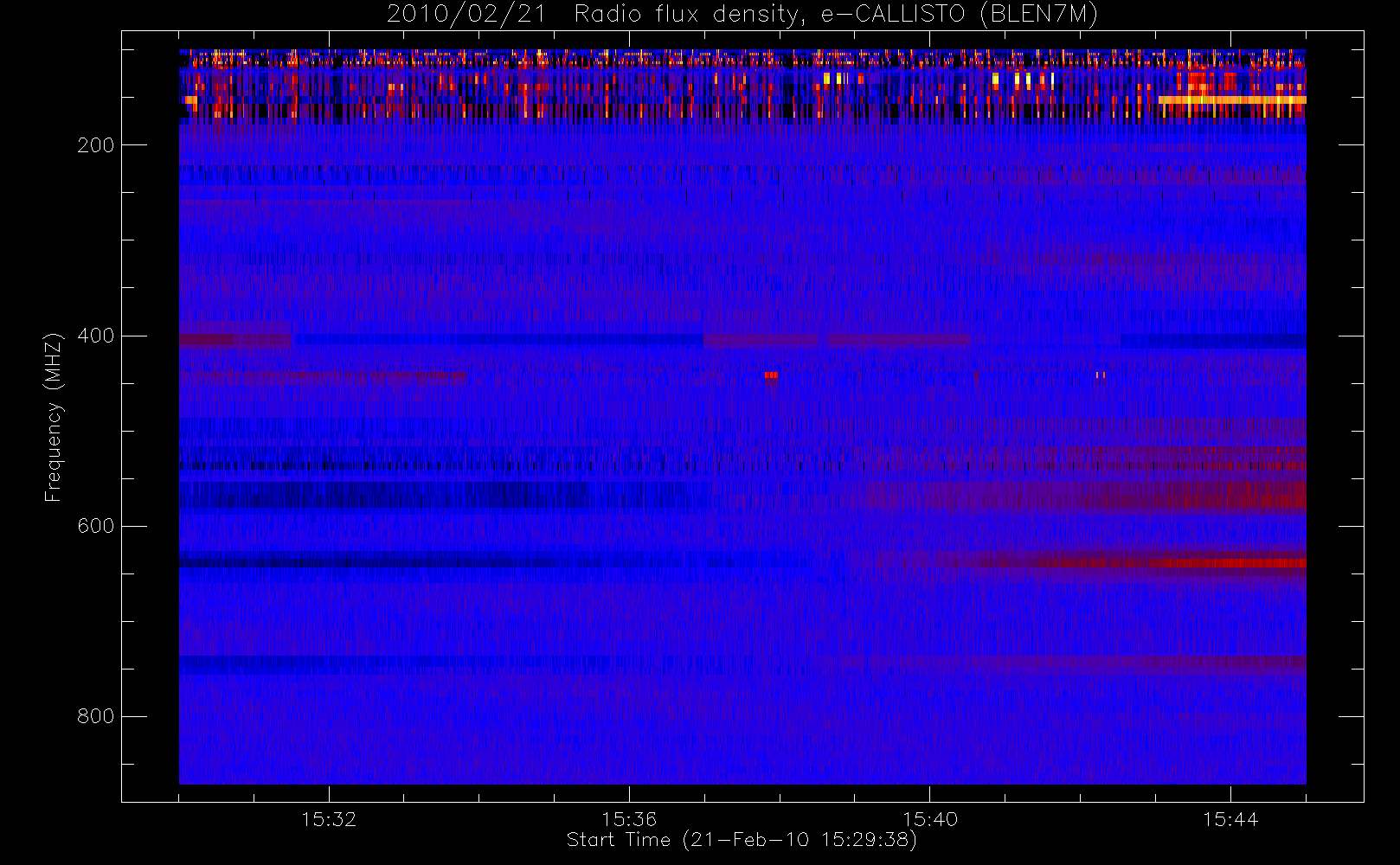
Task: Click the yellow horizontal emission band at top right
Action: click(x=1232, y=100)
